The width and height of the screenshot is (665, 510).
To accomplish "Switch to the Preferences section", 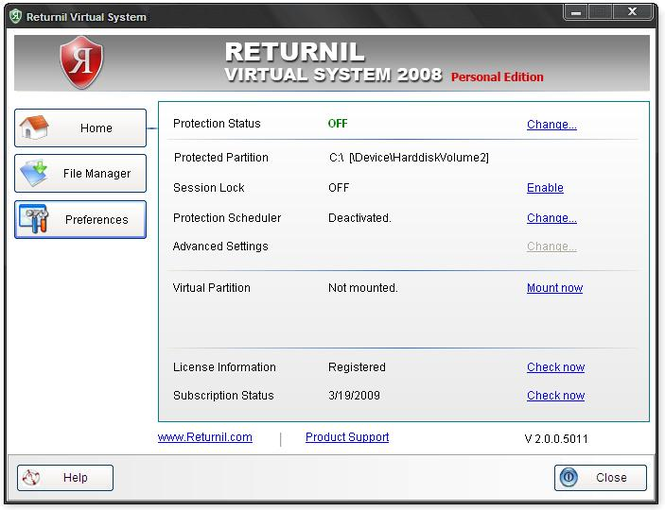I will click(80, 220).
